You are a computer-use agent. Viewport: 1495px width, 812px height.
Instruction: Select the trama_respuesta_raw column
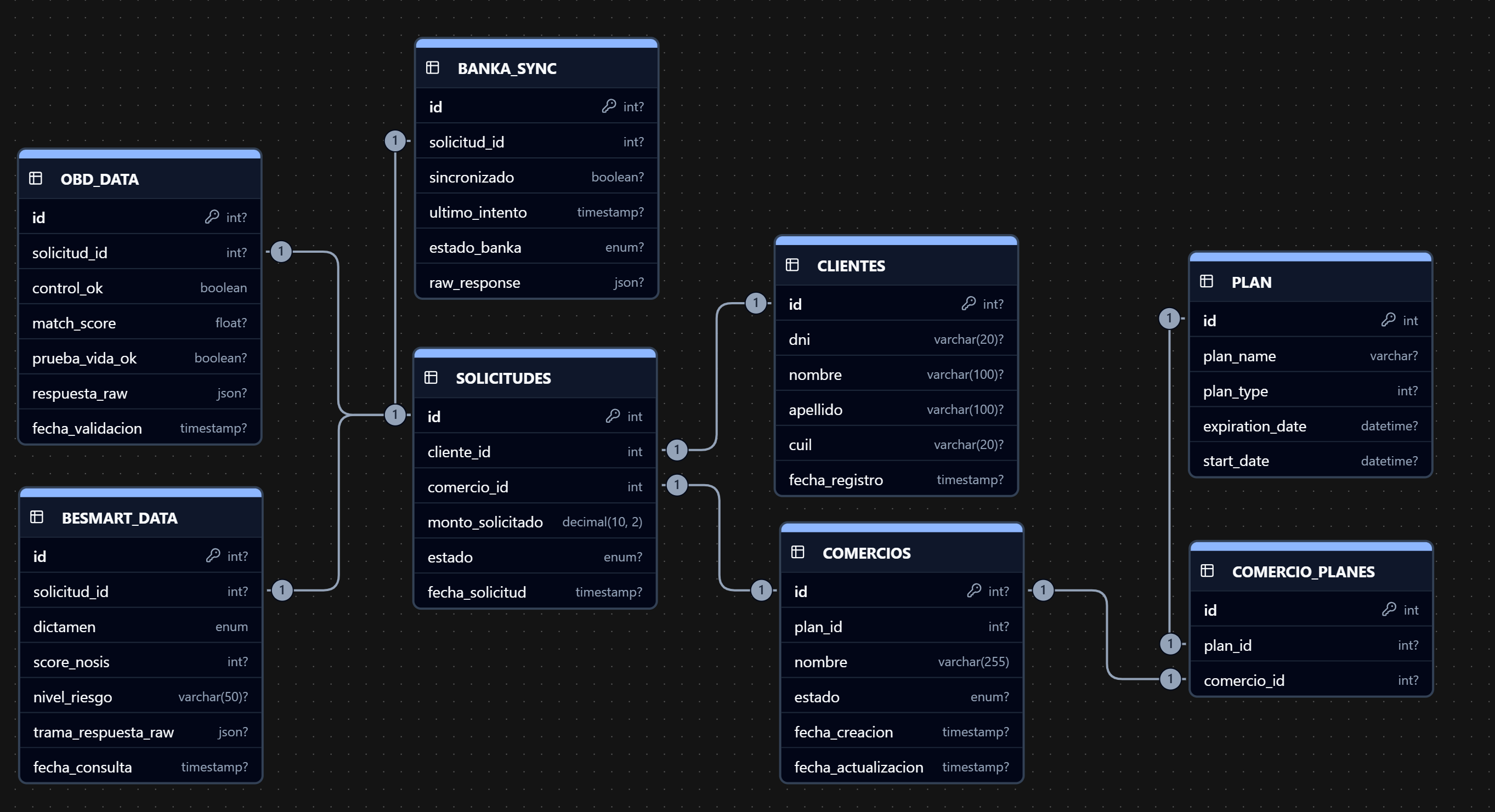click(140, 732)
